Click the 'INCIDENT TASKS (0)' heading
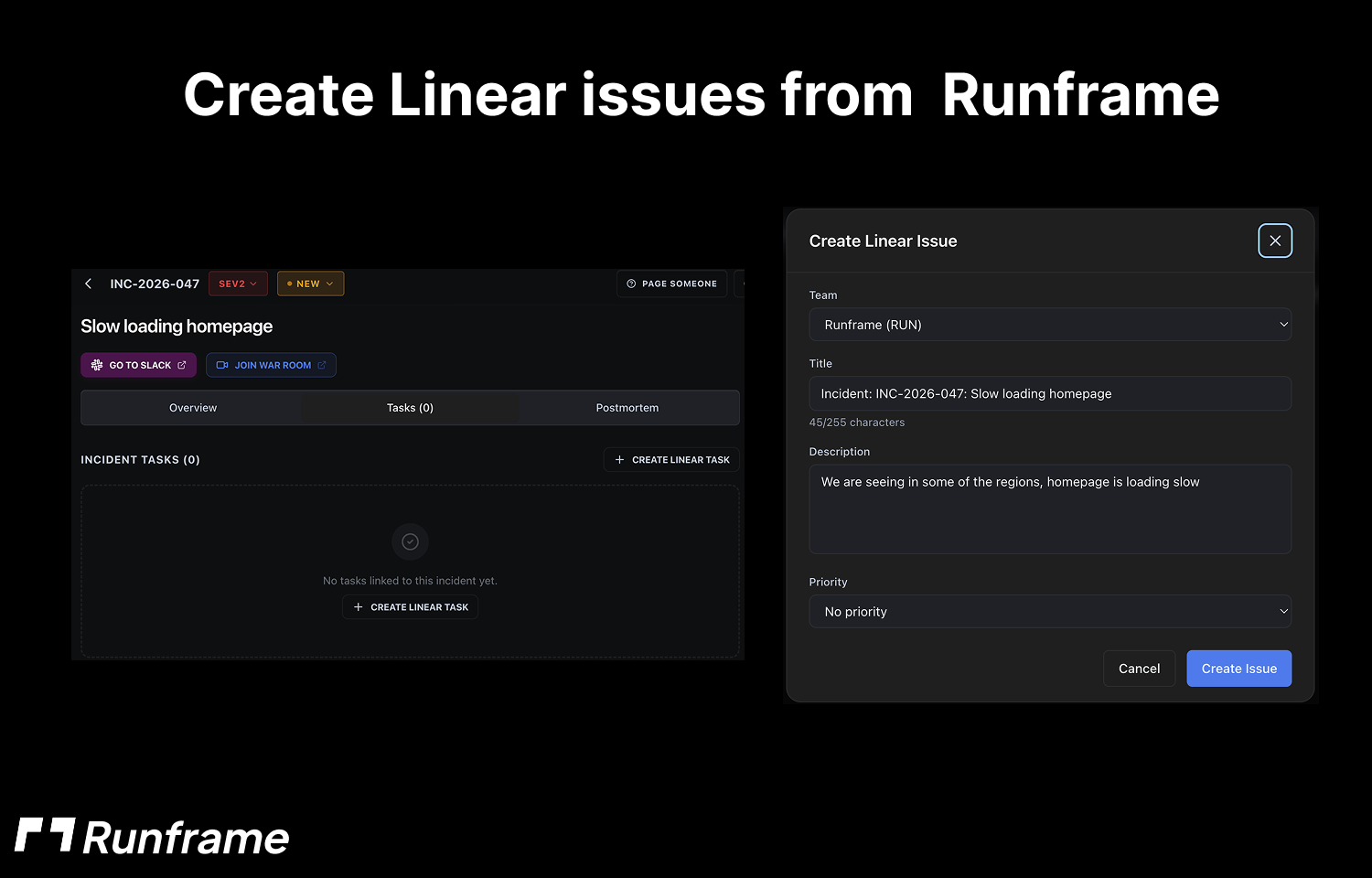This screenshot has width=1372, height=878. point(140,460)
